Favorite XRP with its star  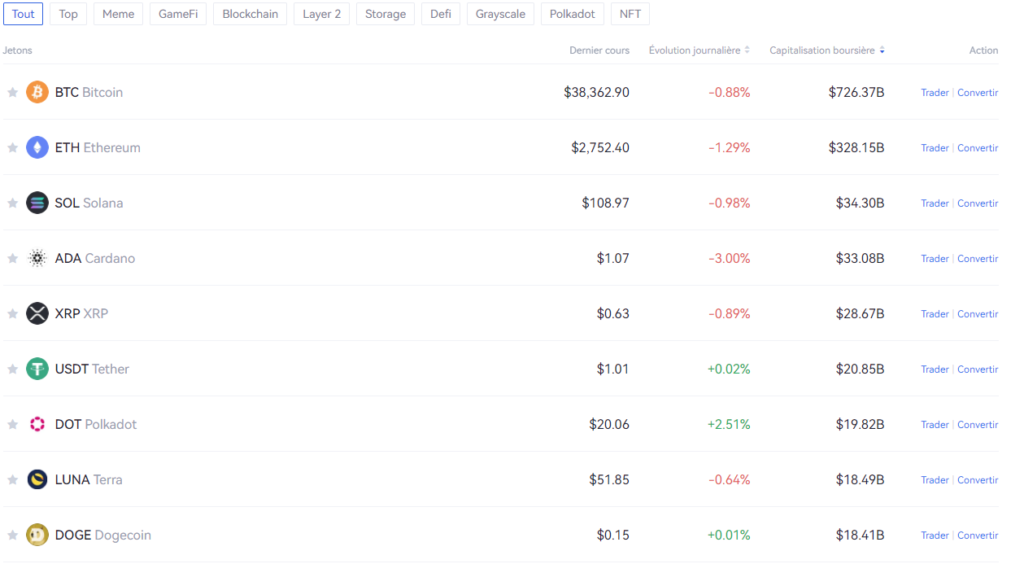pos(12,313)
